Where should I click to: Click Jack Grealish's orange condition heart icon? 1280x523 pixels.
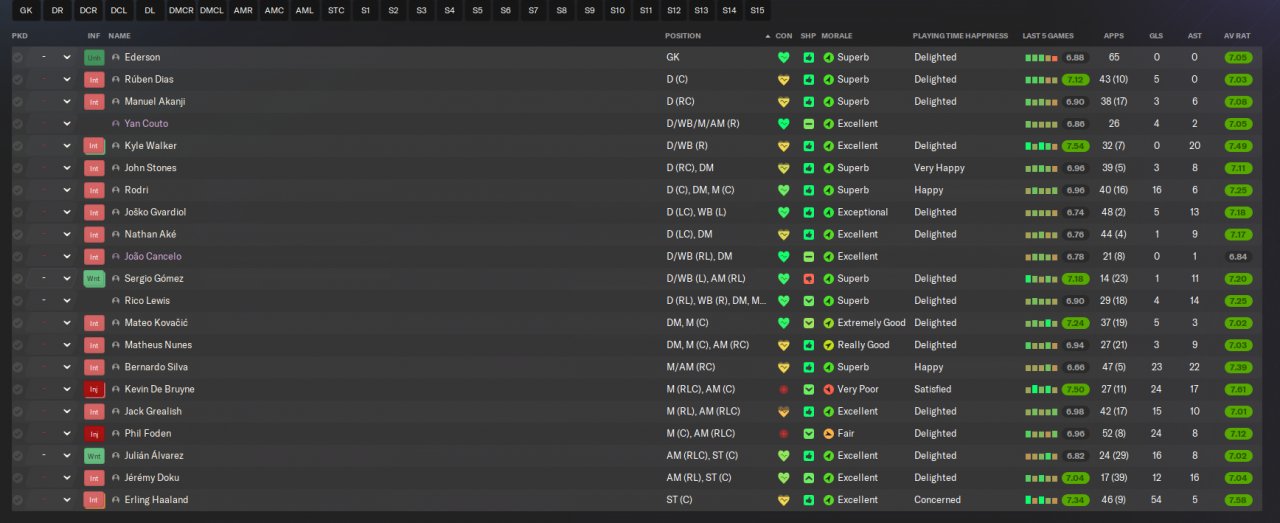pos(784,411)
